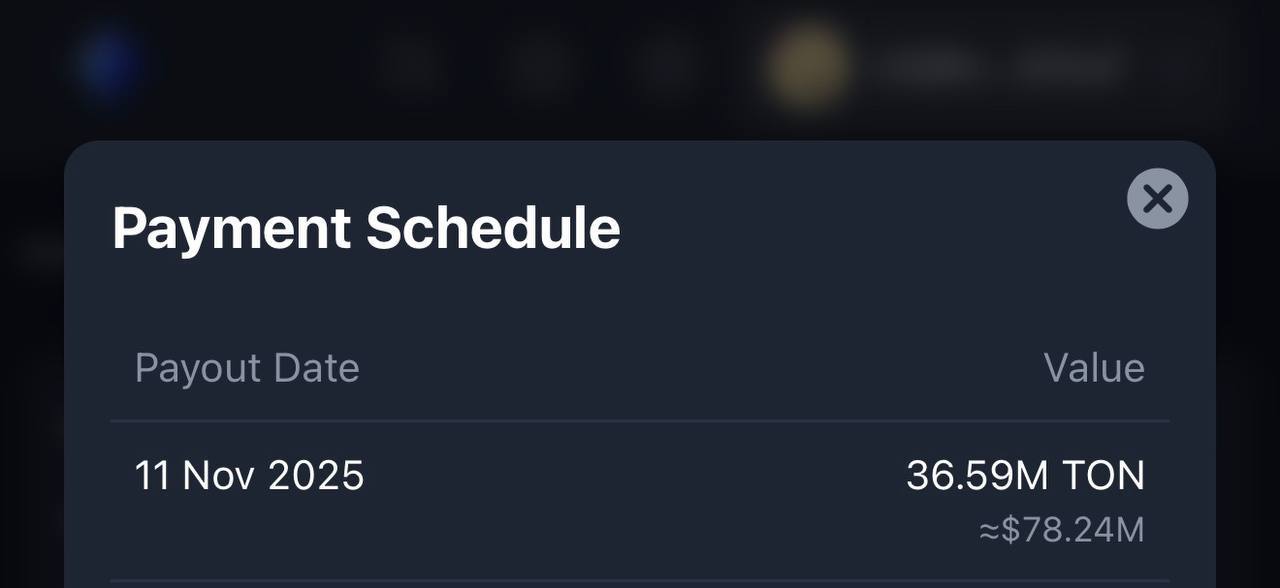Click the blurred text right after yellow avatar
Screen dimensions: 1280x588
pos(930,67)
